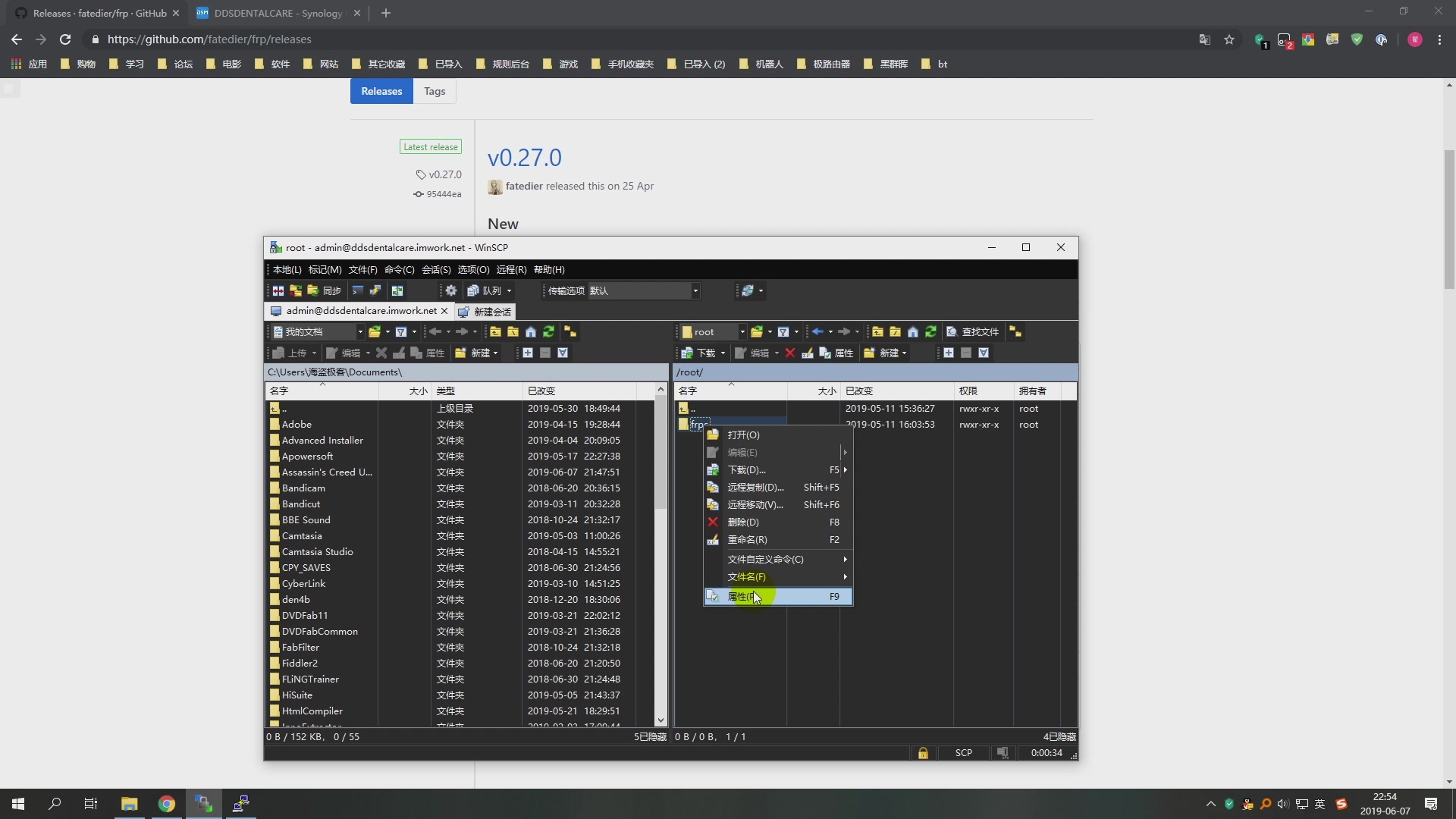Refresh the remote panel with the green arrows icon
This screenshot has width=1456, height=819.
931,331
